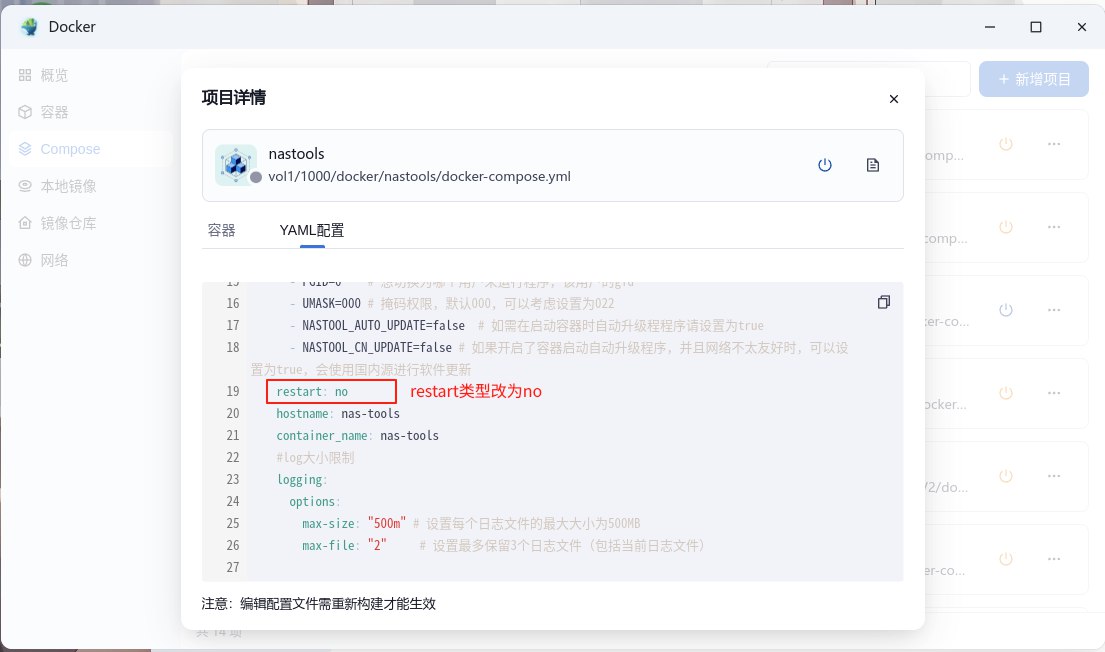Click the 新增项目 button

point(1034,79)
